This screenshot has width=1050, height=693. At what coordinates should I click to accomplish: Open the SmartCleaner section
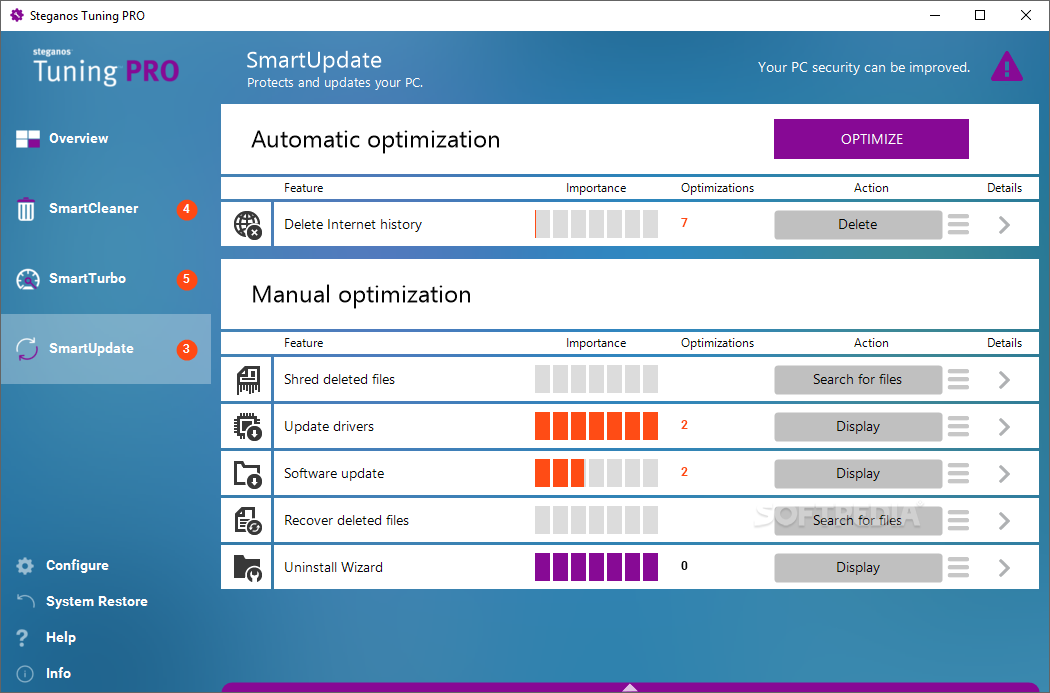[x=106, y=209]
